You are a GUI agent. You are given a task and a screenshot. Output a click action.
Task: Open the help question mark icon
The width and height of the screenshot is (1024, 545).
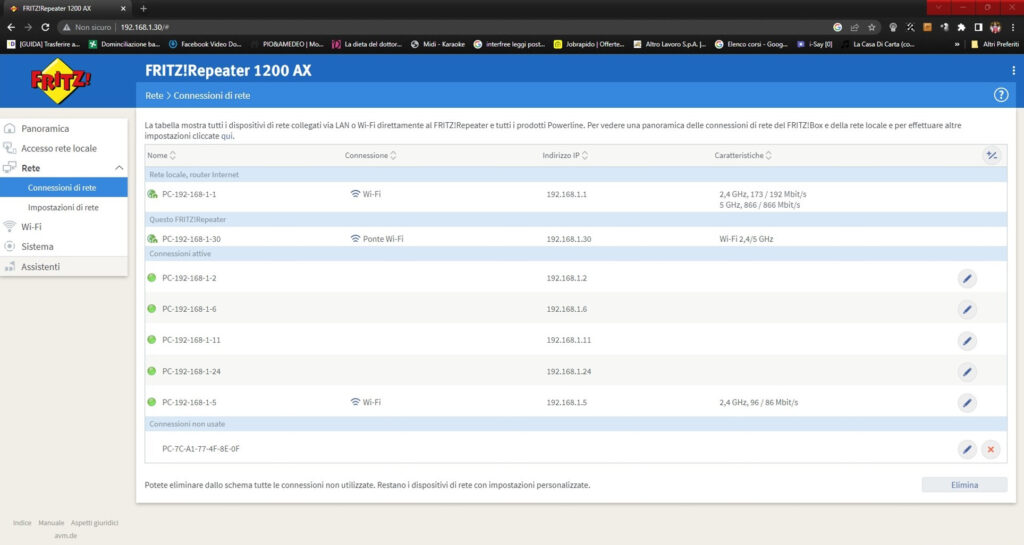1000,95
